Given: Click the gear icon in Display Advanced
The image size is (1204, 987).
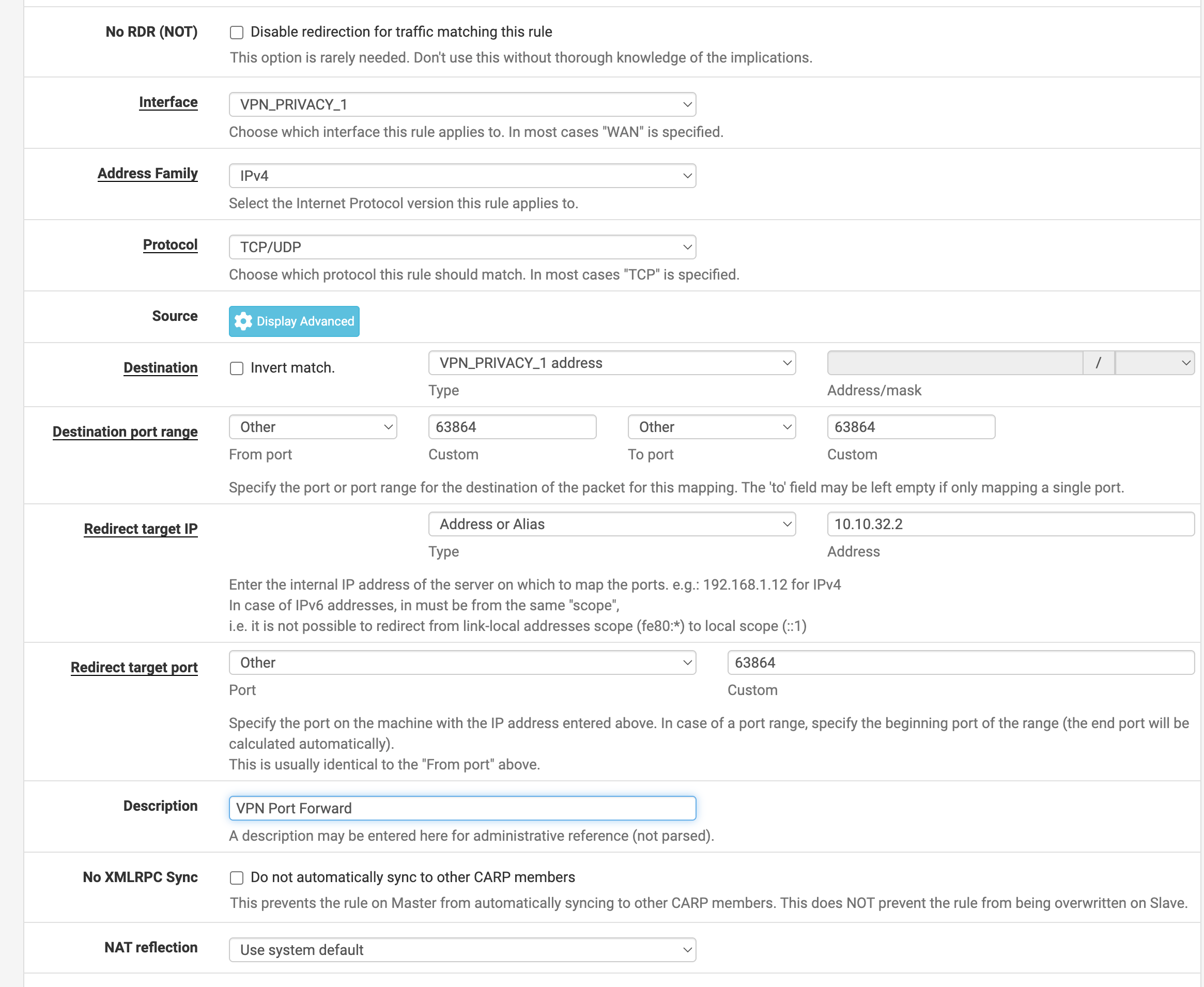Looking at the screenshot, I should tap(243, 321).
